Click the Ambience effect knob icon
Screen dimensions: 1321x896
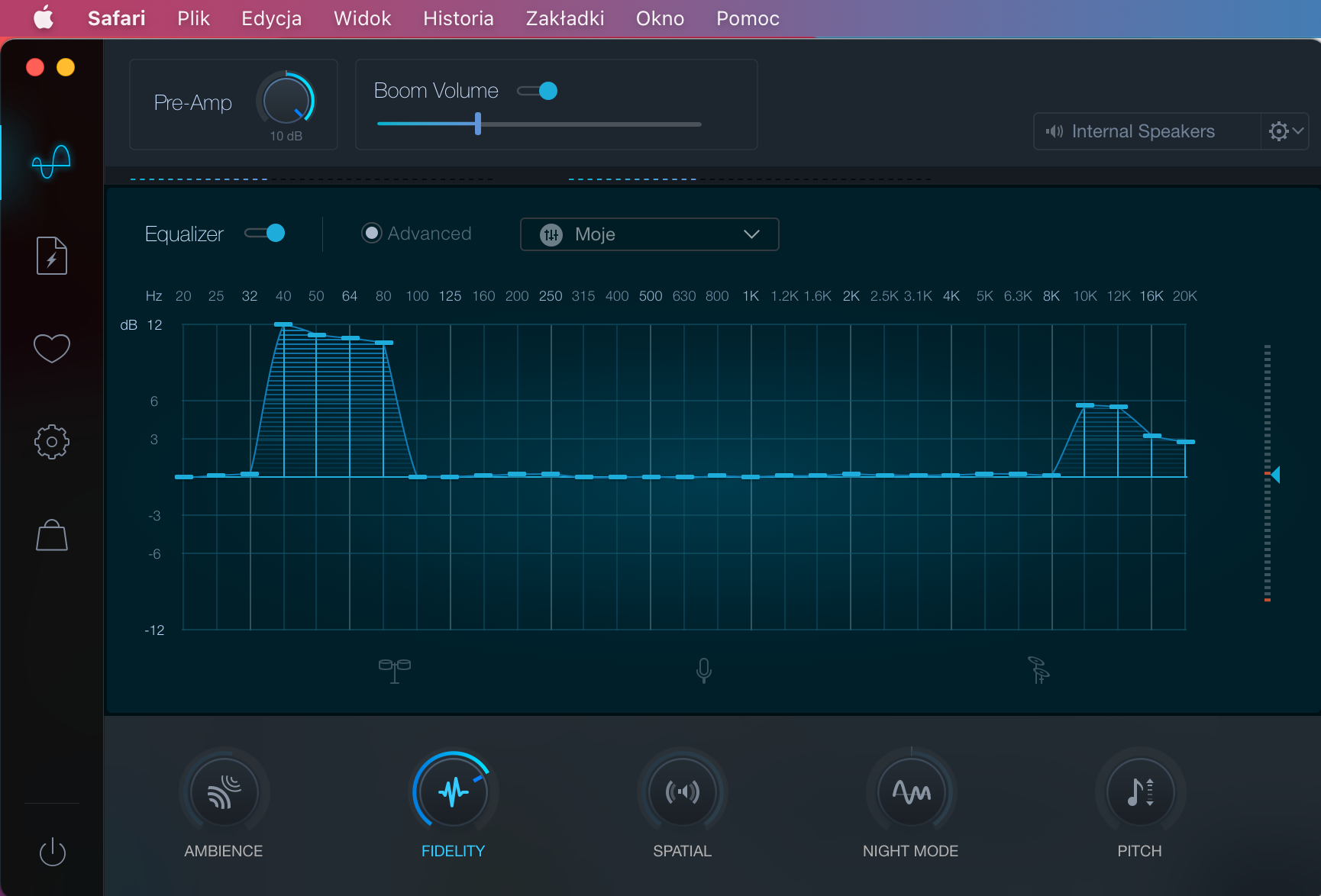224,792
